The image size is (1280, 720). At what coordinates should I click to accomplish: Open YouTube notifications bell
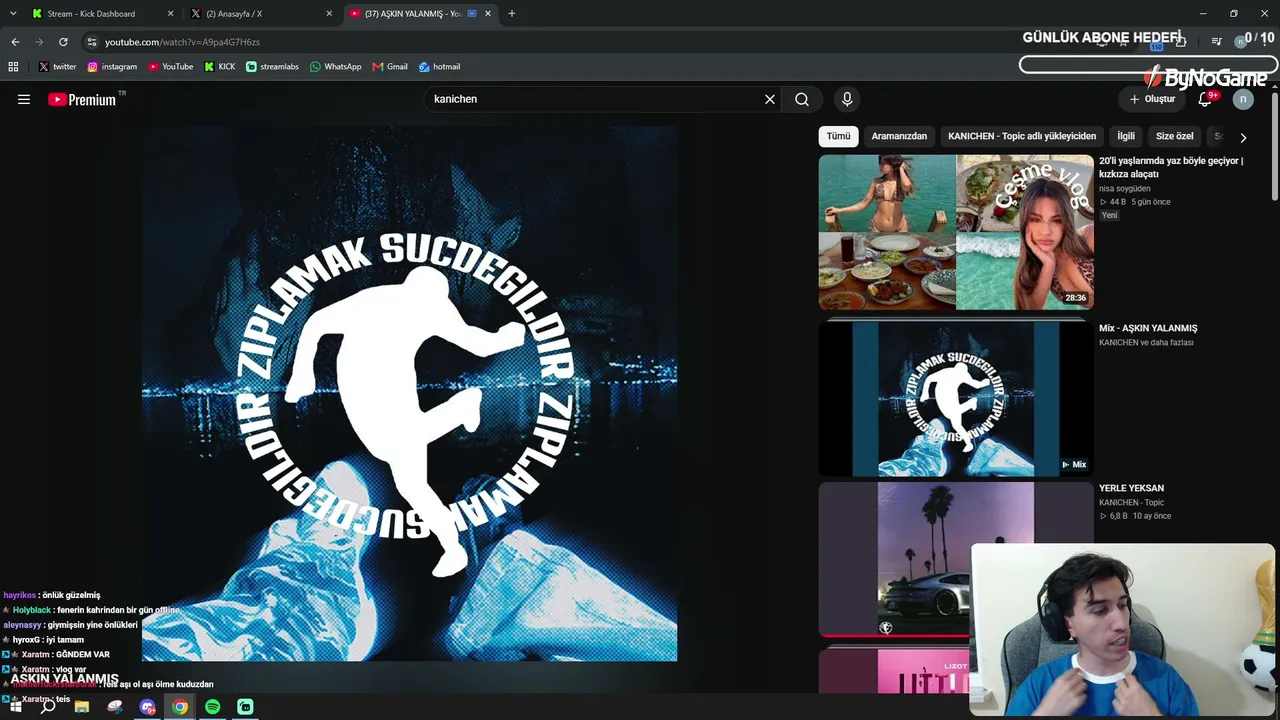(1205, 99)
